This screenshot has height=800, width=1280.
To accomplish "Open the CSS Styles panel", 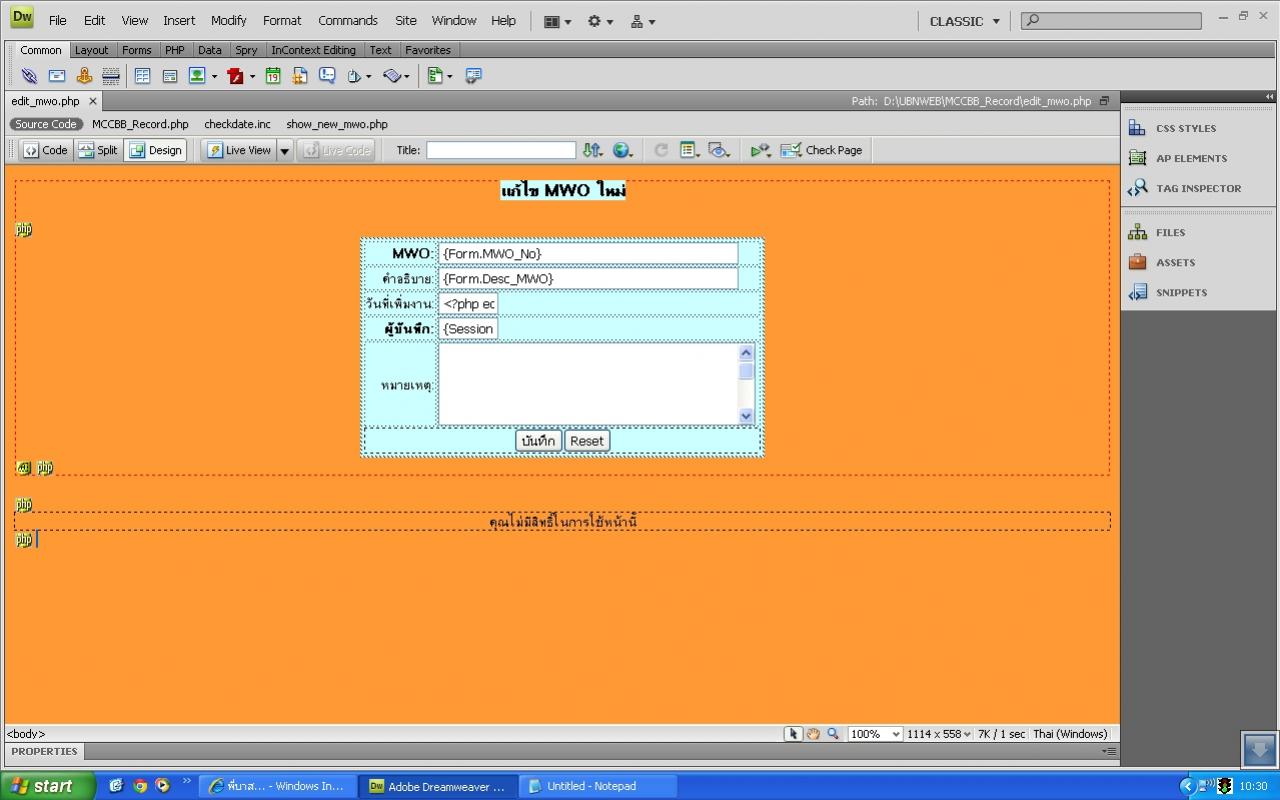I will click(1185, 128).
